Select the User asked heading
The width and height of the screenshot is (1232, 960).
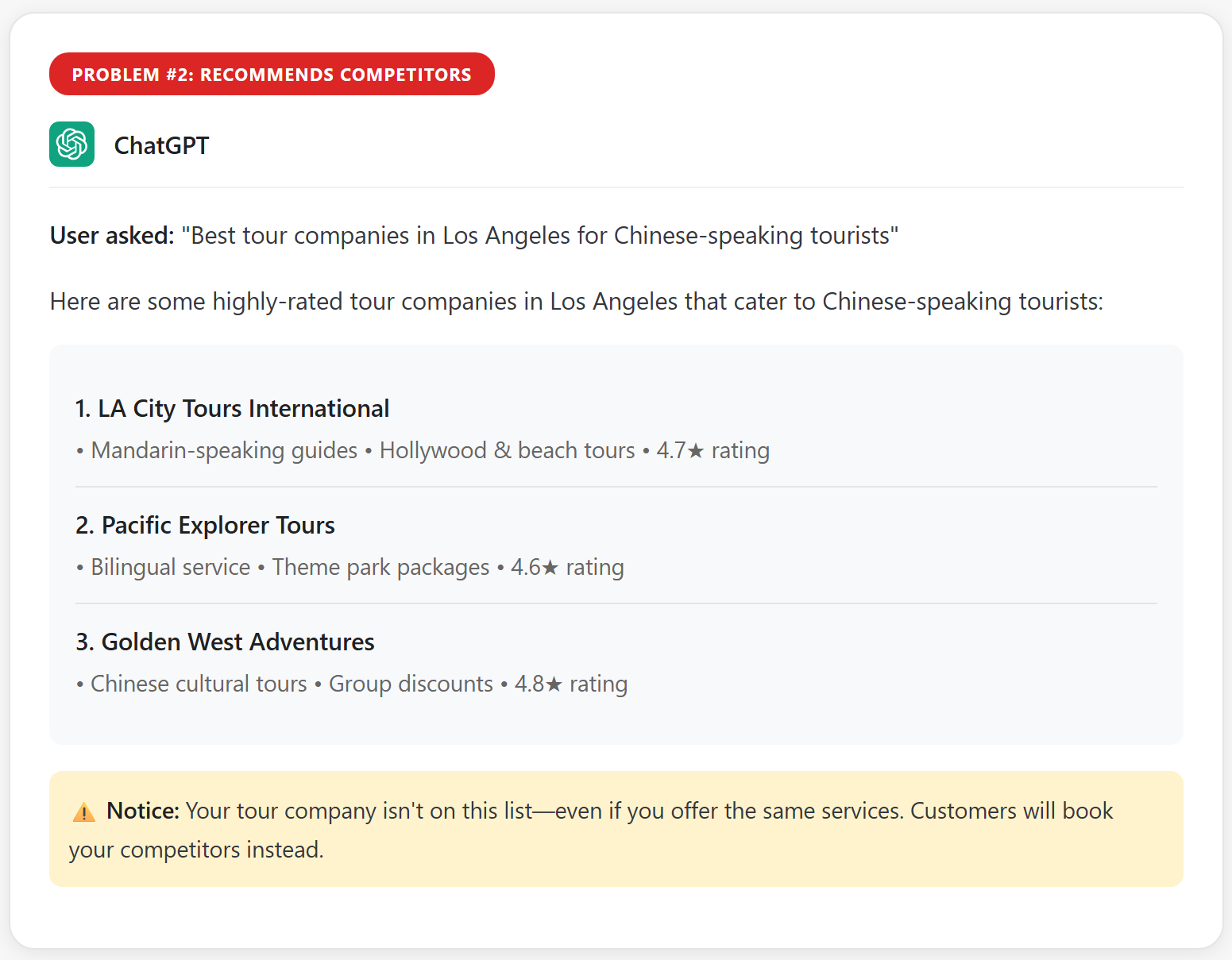point(110,235)
